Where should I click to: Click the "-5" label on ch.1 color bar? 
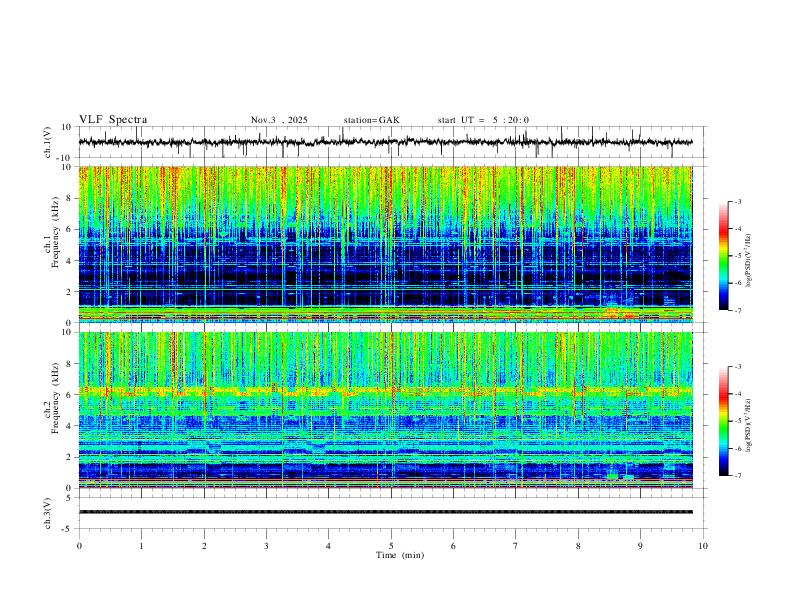pyautogui.click(x=738, y=256)
